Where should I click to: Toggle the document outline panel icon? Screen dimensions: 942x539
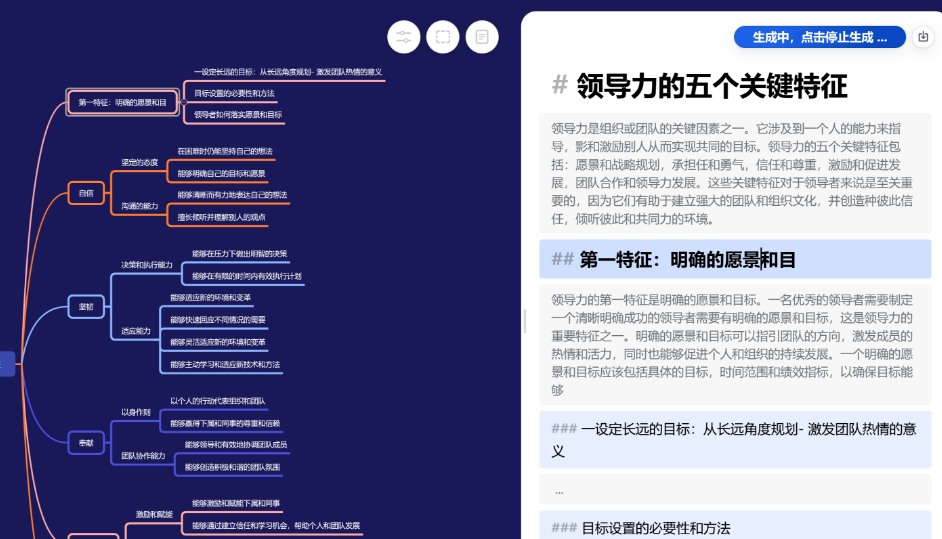(481, 37)
